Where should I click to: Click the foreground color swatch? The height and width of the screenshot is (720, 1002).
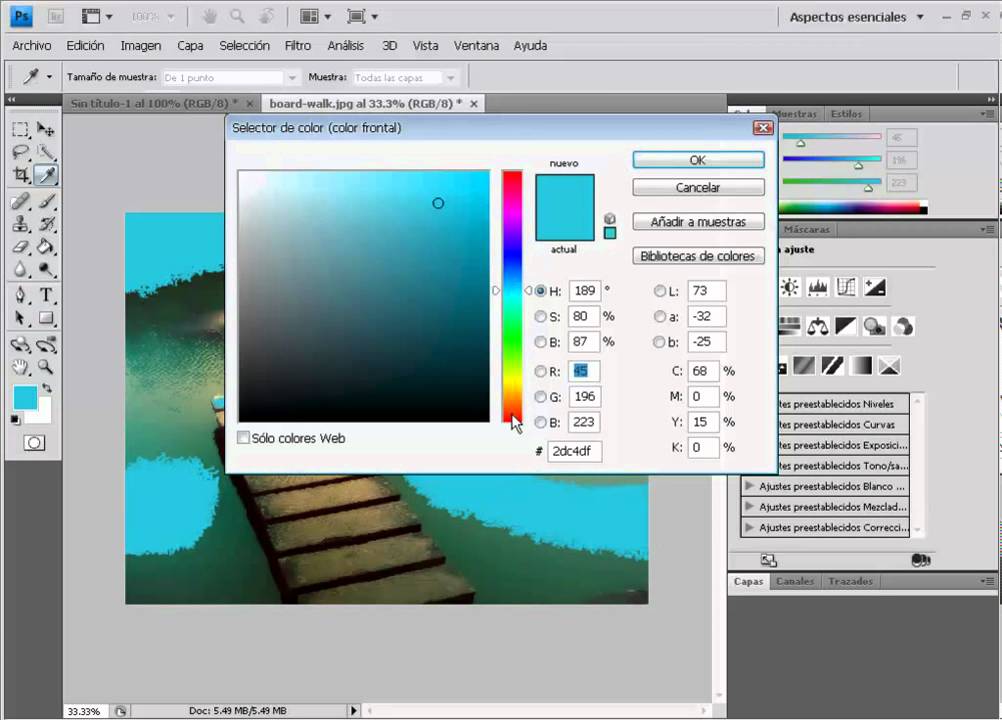(x=26, y=397)
